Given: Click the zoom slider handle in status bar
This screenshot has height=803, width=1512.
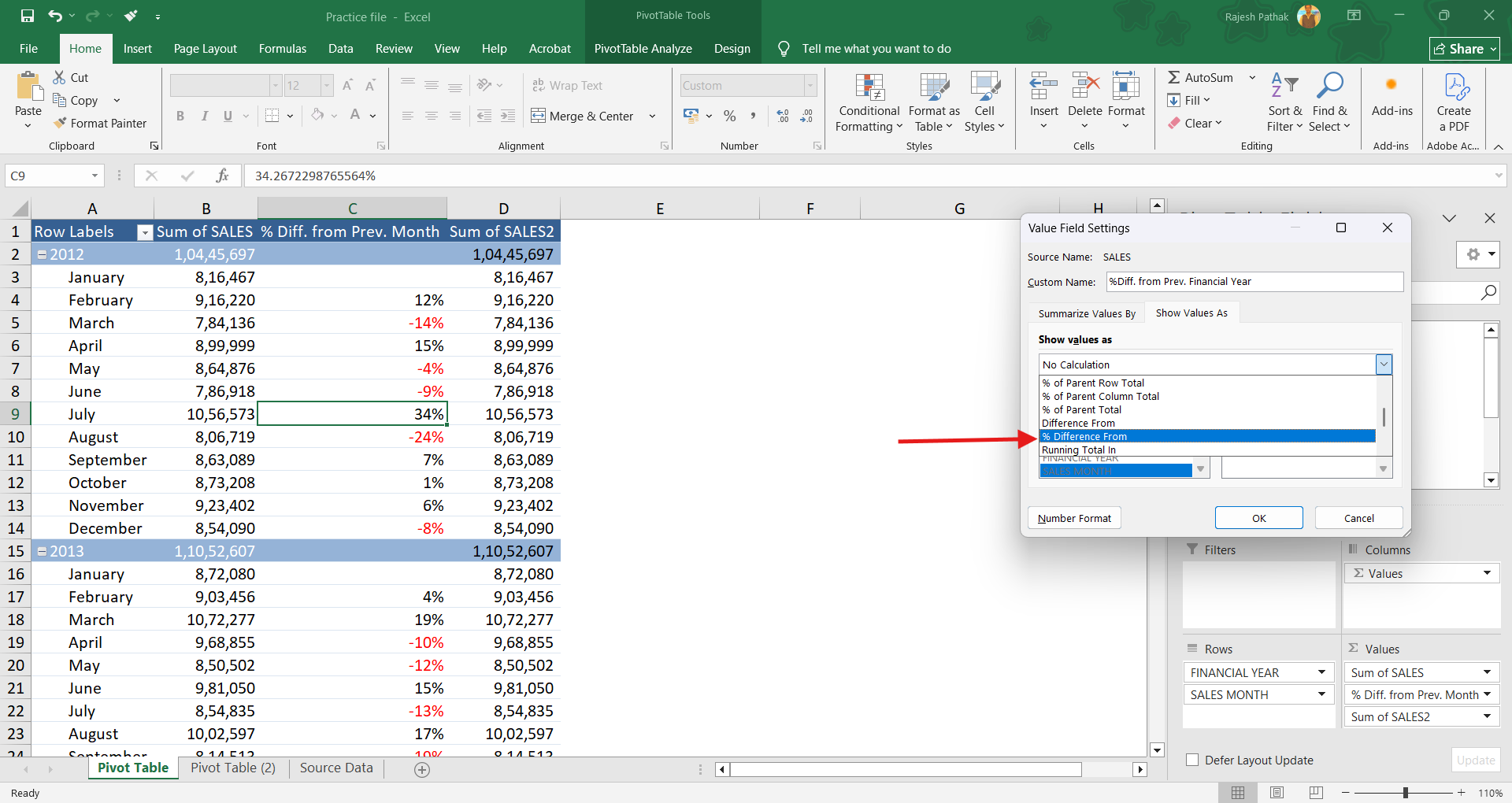Looking at the screenshot, I should (x=1405, y=793).
